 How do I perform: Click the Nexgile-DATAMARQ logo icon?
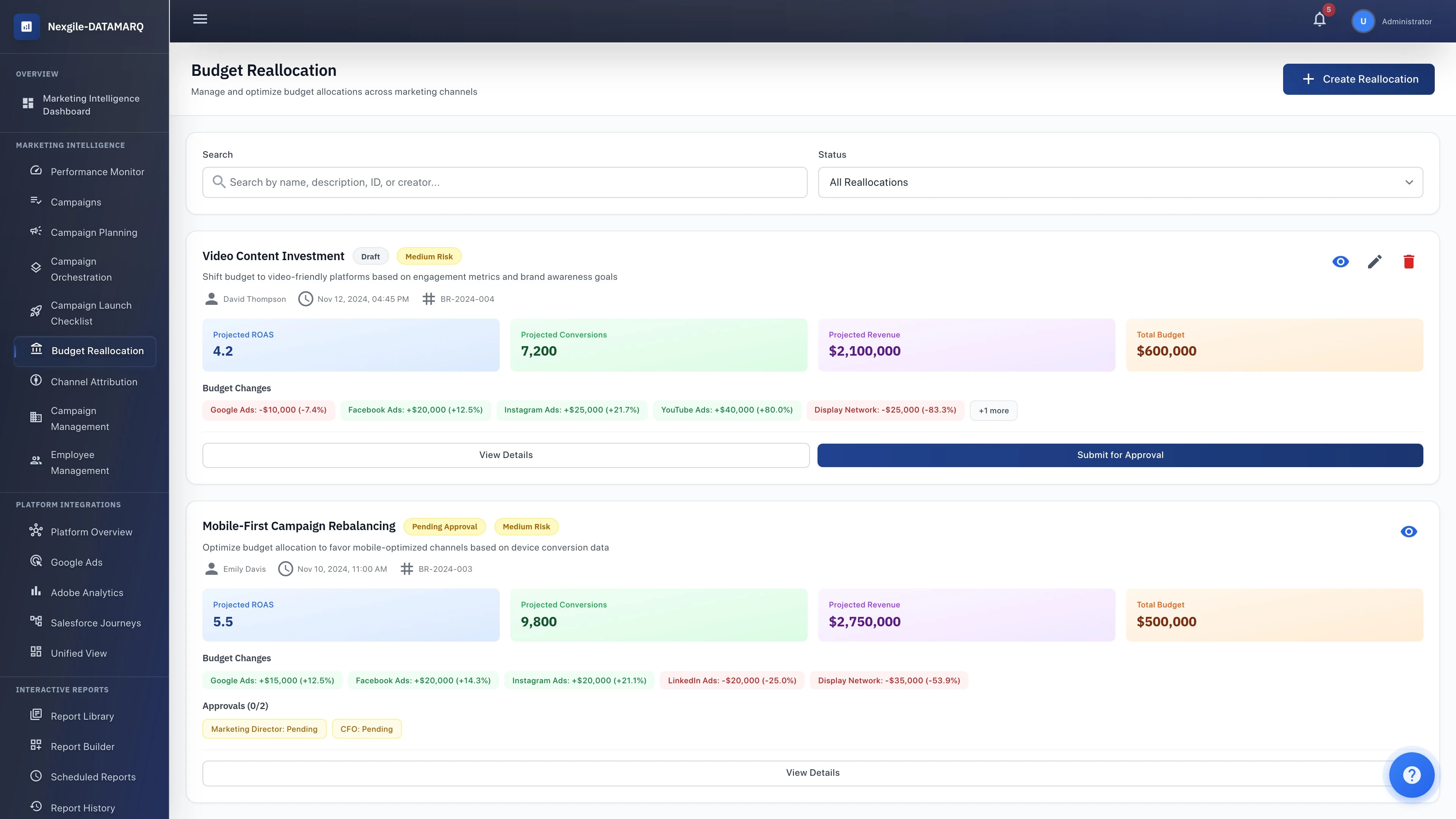click(27, 27)
